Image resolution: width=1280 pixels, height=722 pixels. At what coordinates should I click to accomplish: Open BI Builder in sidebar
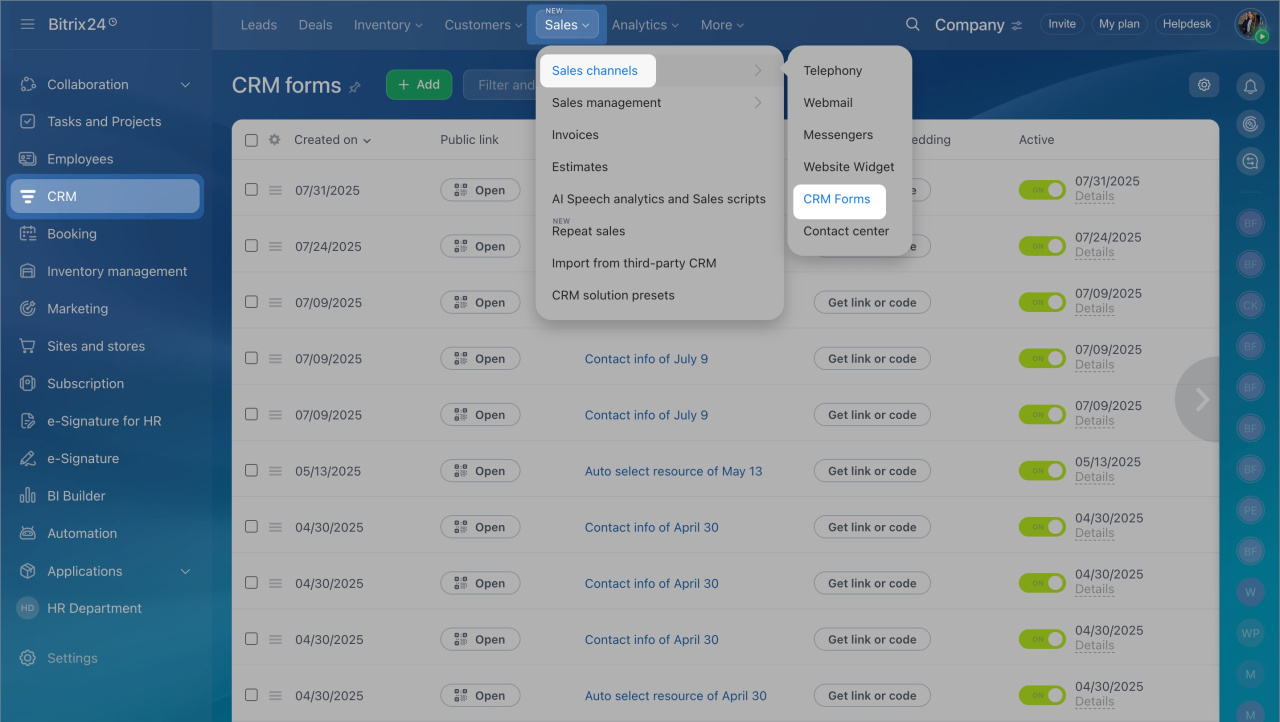(76, 496)
